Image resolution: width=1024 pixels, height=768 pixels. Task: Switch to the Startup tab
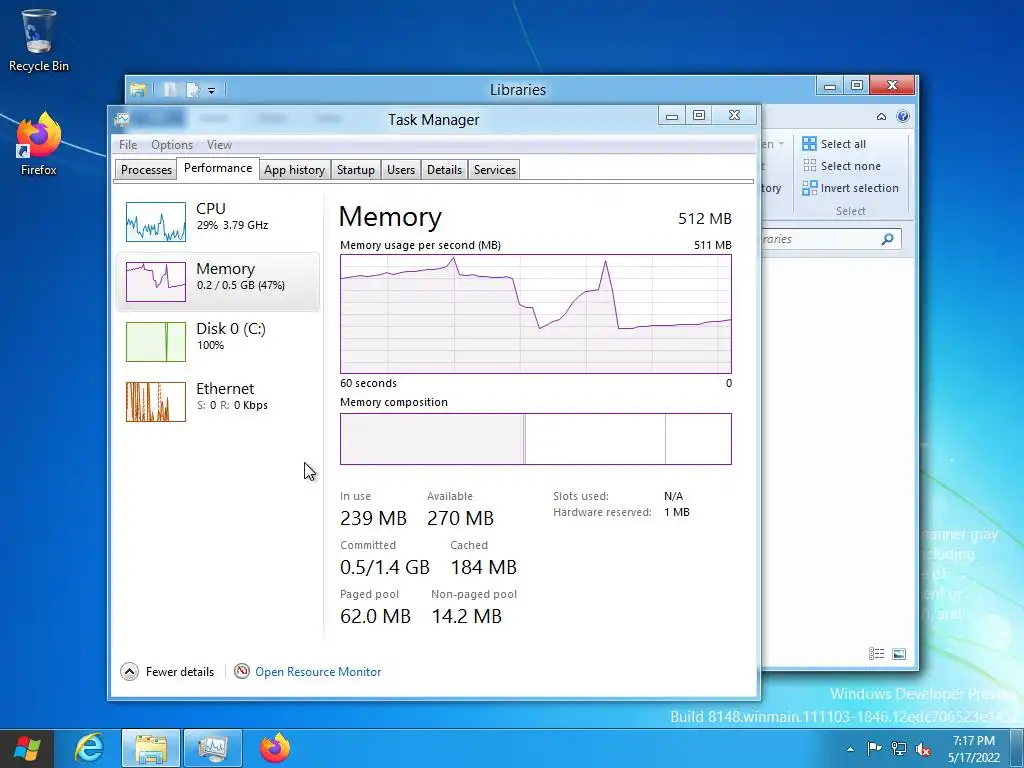[355, 170]
